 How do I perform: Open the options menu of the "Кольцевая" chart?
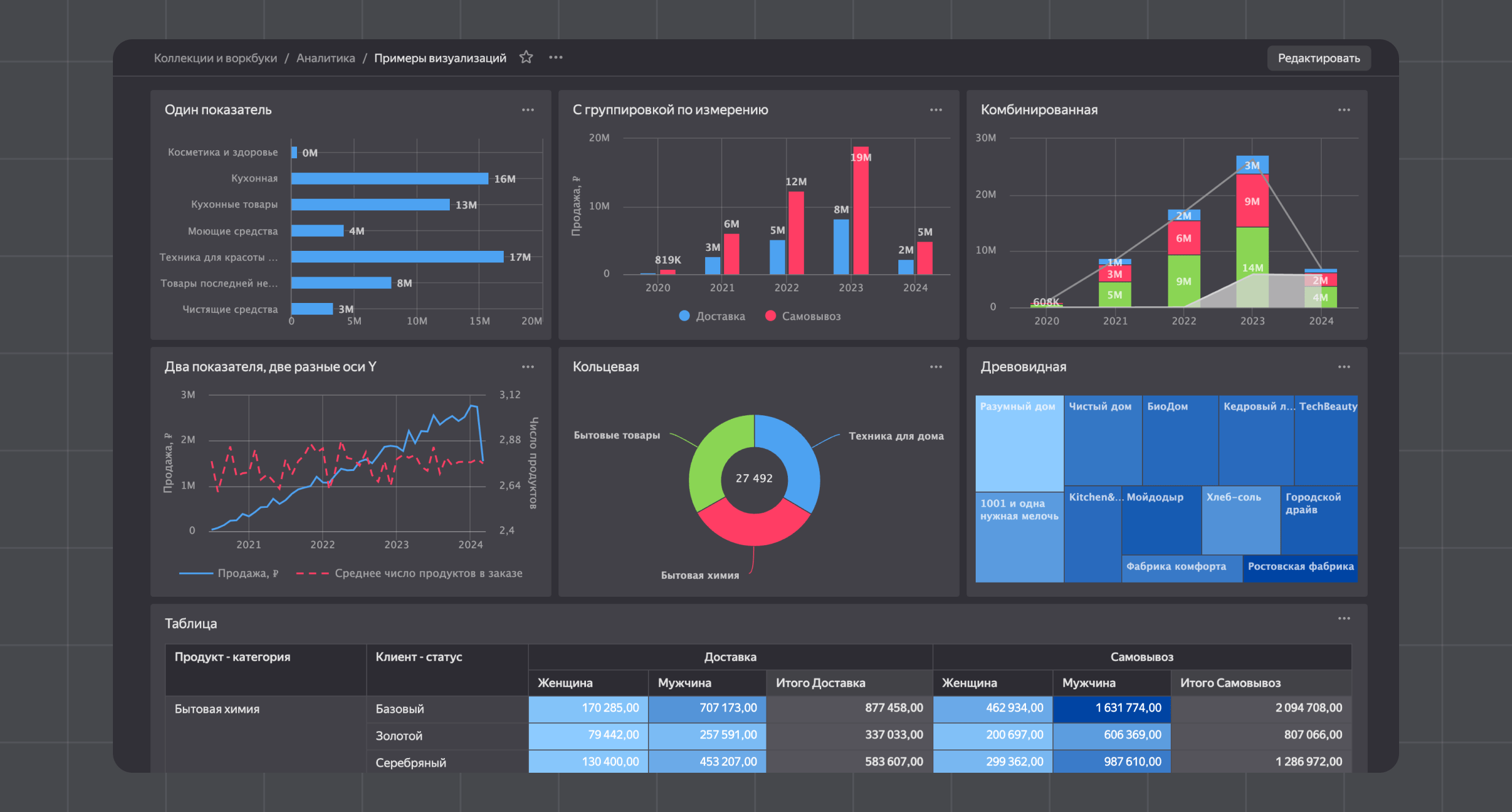click(936, 366)
